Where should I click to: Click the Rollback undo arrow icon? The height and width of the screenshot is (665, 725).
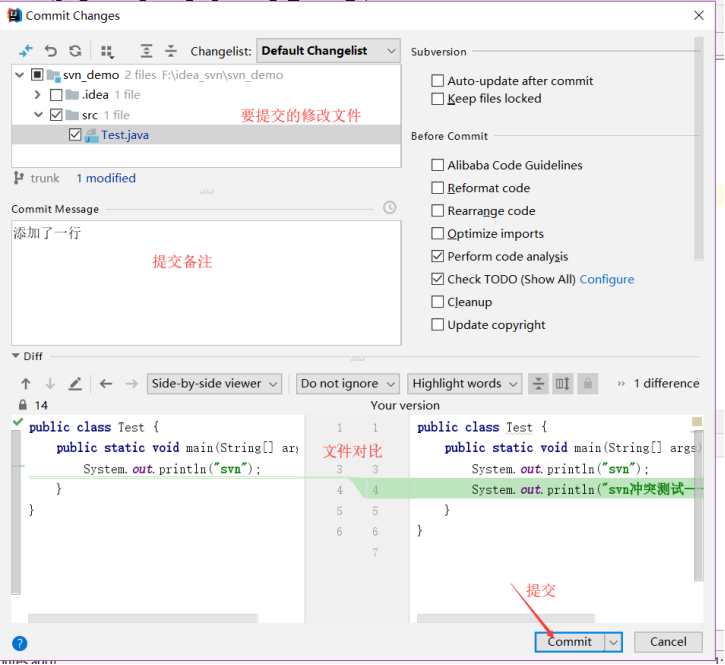coord(50,51)
